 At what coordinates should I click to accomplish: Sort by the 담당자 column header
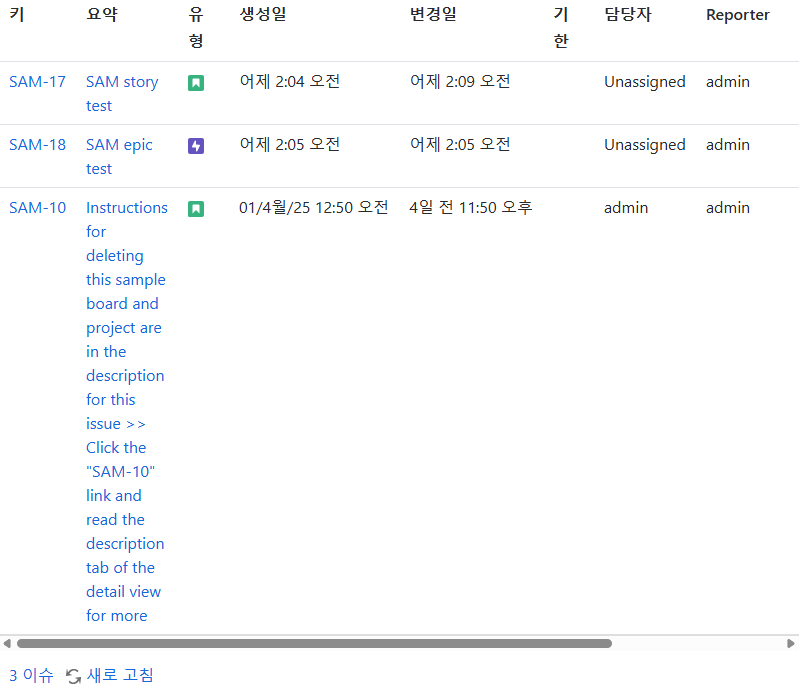click(628, 14)
